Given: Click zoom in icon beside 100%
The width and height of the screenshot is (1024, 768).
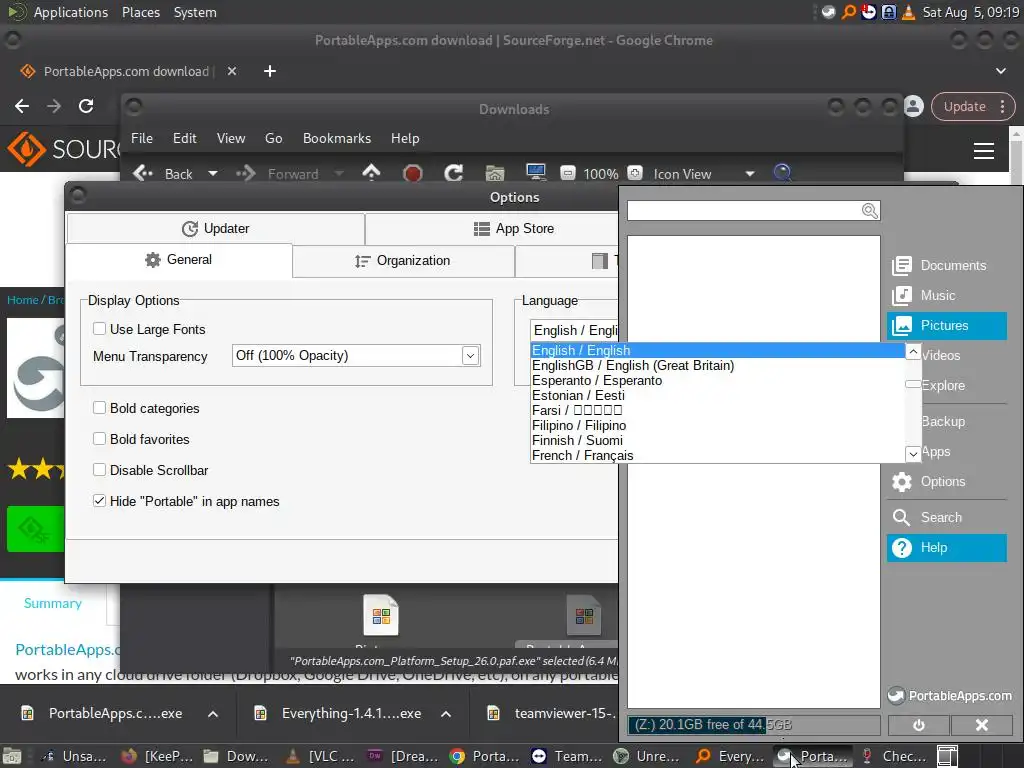Looking at the screenshot, I should [635, 173].
